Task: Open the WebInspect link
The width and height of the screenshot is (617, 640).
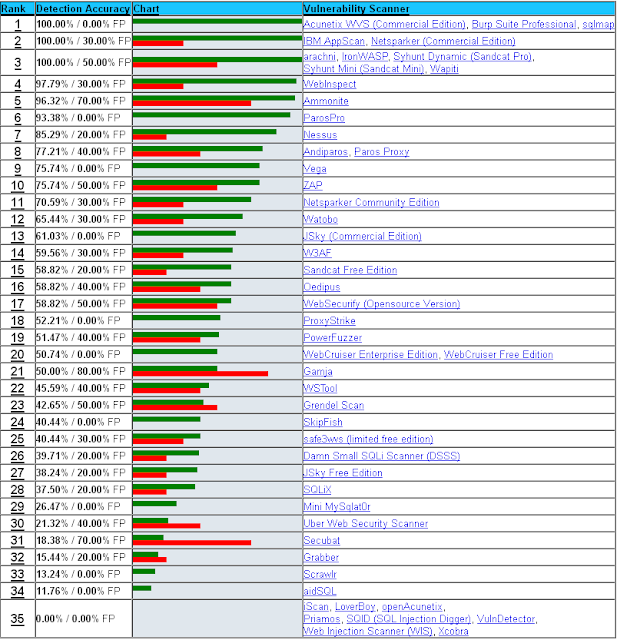Action: 330,84
